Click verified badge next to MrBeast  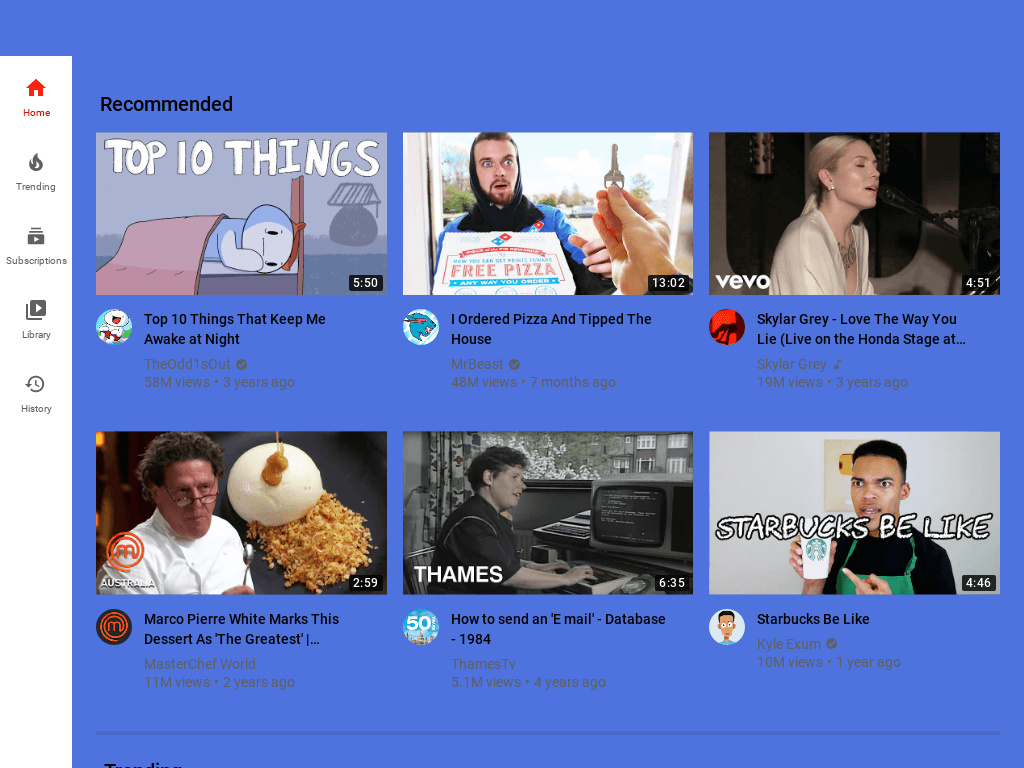click(x=515, y=364)
